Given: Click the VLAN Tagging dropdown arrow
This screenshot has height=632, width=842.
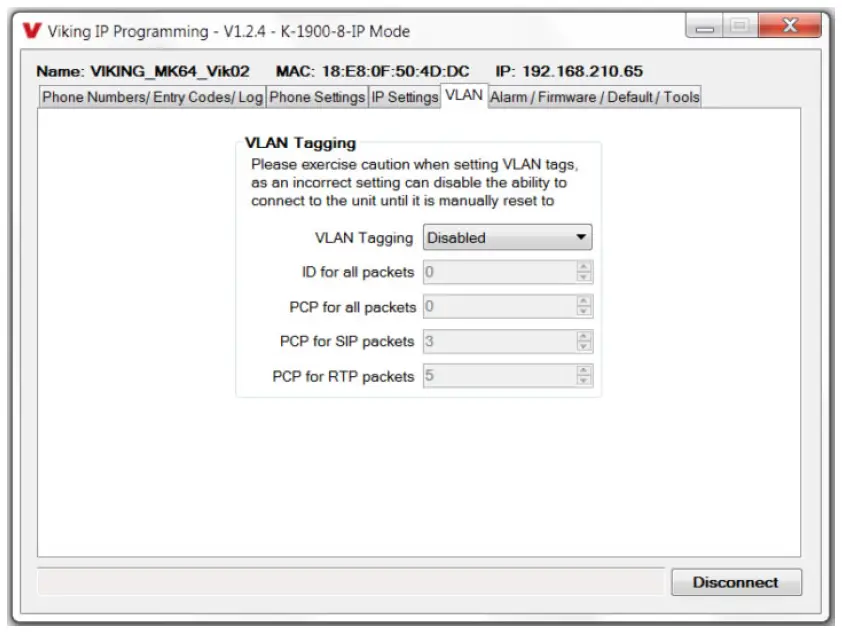Looking at the screenshot, I should (580, 237).
